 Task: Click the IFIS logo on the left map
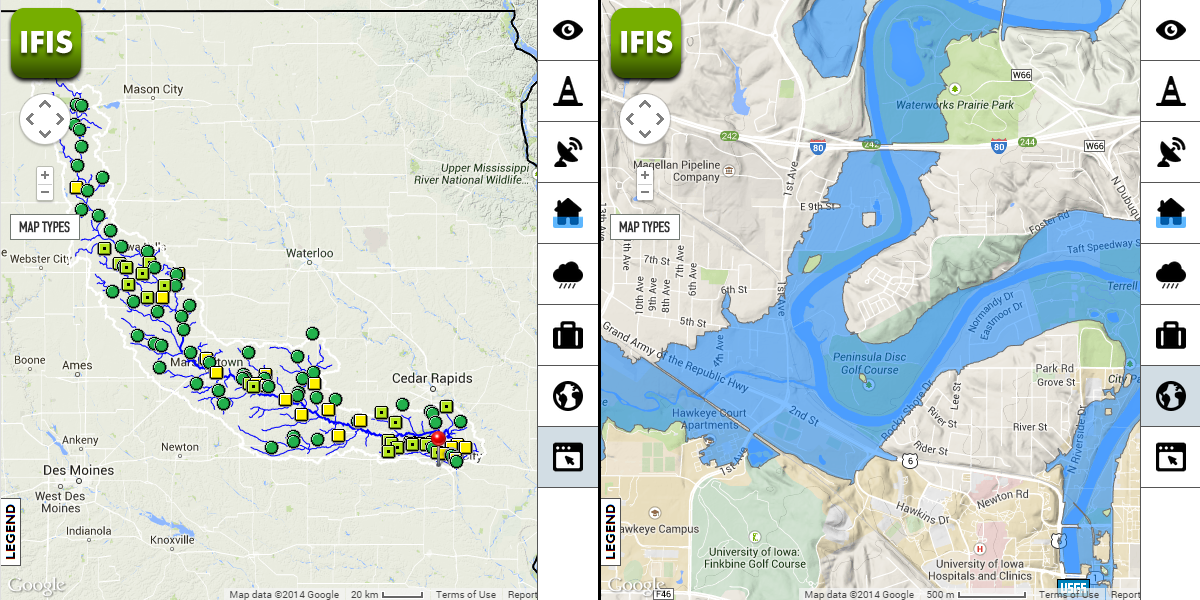pos(45,42)
